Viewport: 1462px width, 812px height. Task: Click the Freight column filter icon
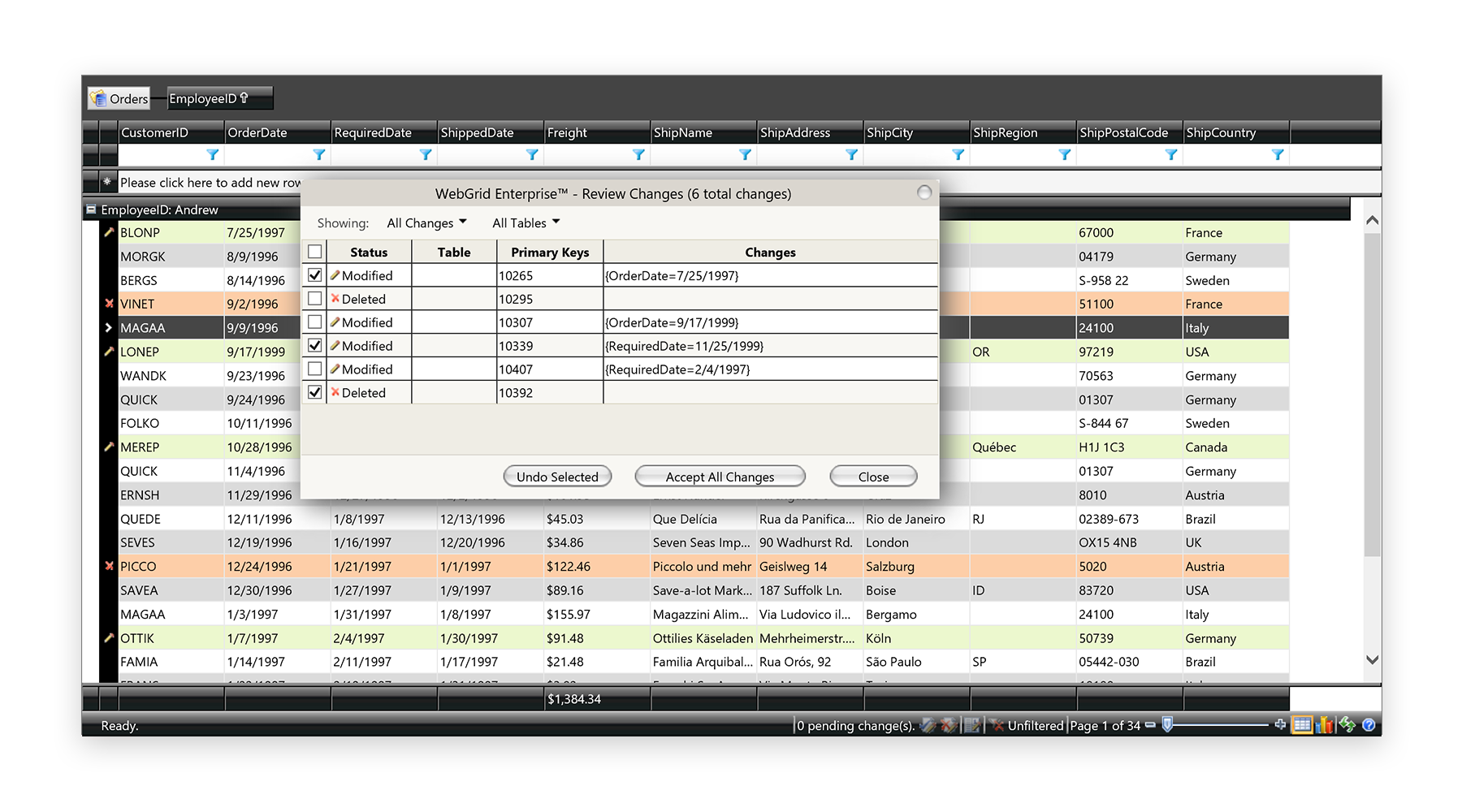coord(638,155)
